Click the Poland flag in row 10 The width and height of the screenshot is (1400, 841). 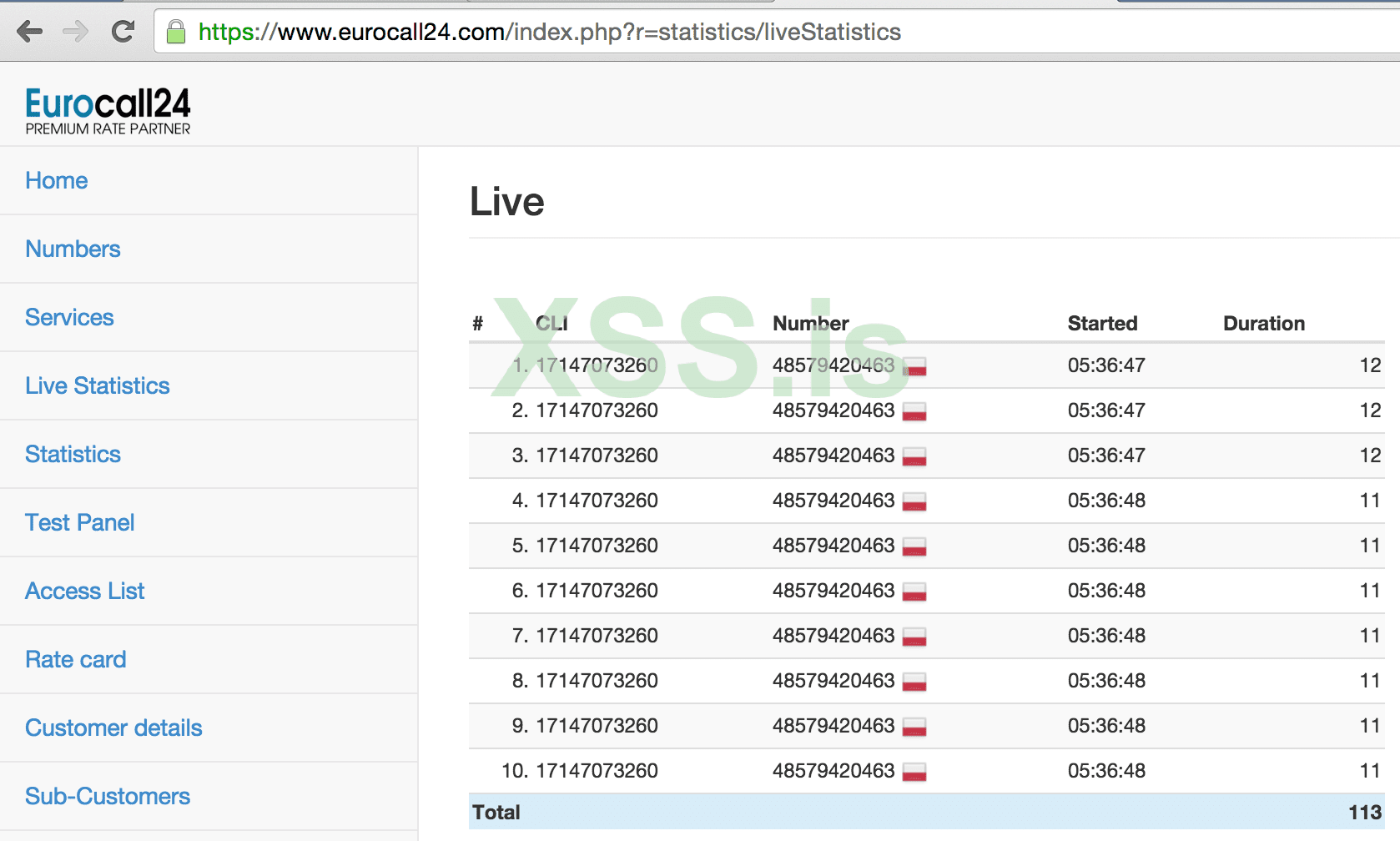click(914, 772)
